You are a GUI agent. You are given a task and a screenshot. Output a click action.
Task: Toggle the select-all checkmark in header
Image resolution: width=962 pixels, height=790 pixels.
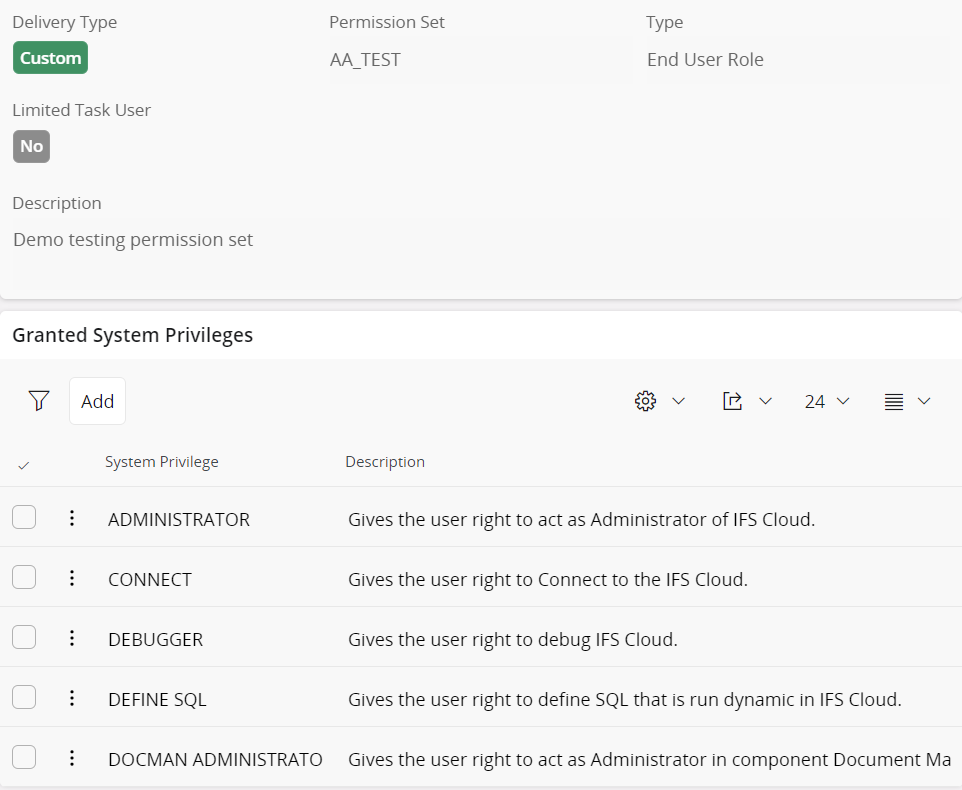tap(24, 464)
